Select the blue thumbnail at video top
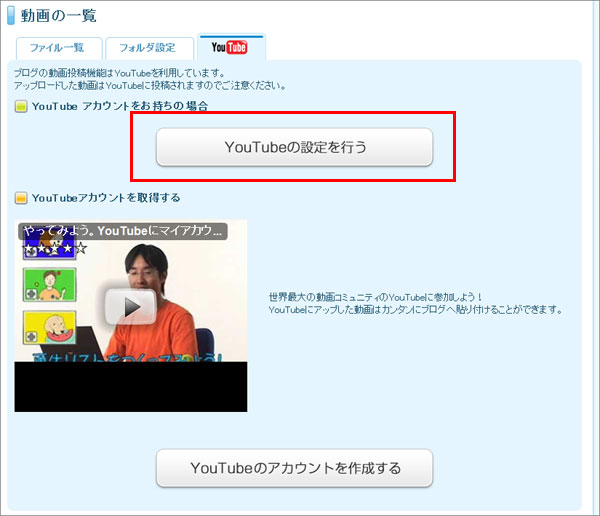This screenshot has height=516, width=600. [x=49, y=245]
